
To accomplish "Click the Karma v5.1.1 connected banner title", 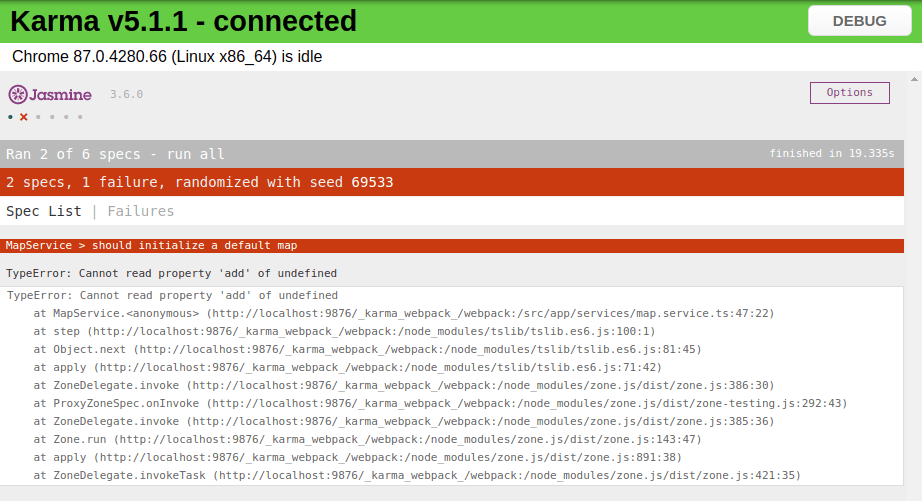I will click(183, 21).
